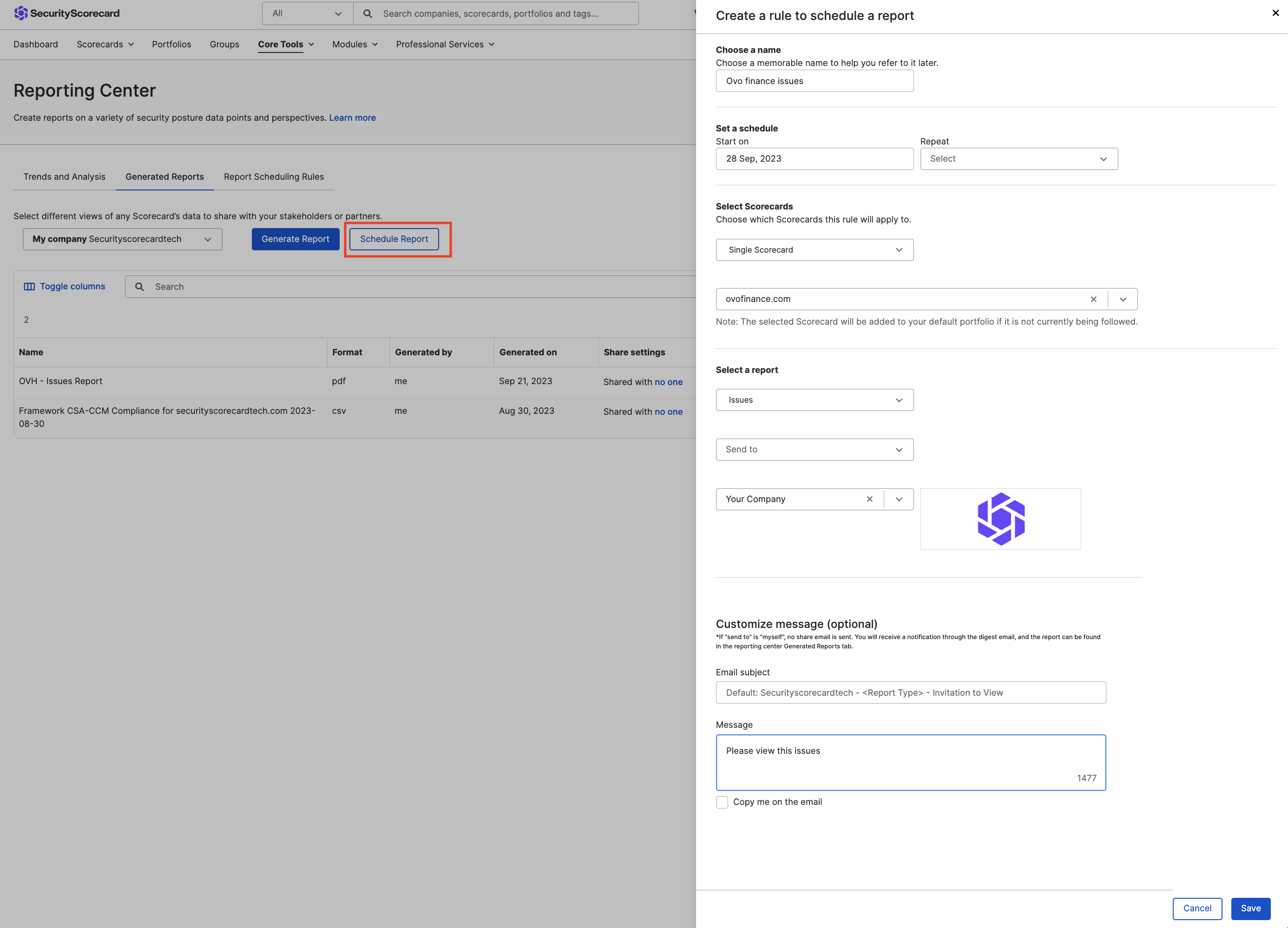
Task: Click the Message text area
Action: 911,762
